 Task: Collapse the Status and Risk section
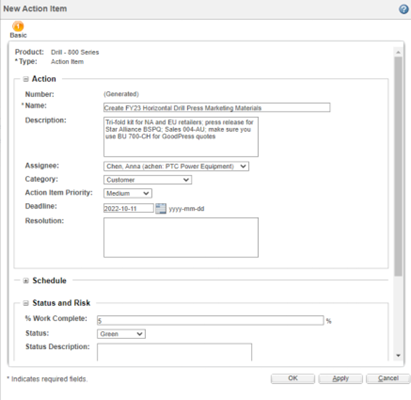pyautogui.click(x=26, y=303)
